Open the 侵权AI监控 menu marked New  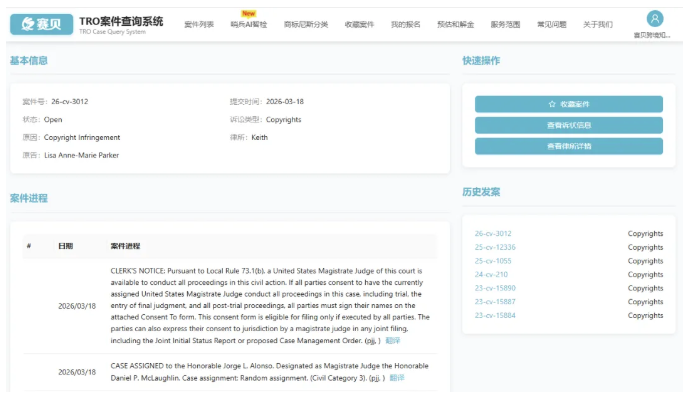coord(248,24)
